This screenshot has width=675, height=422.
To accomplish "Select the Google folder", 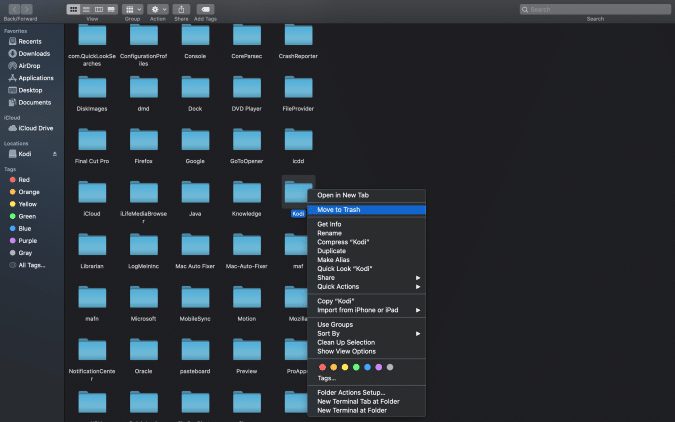I will 195,146.
